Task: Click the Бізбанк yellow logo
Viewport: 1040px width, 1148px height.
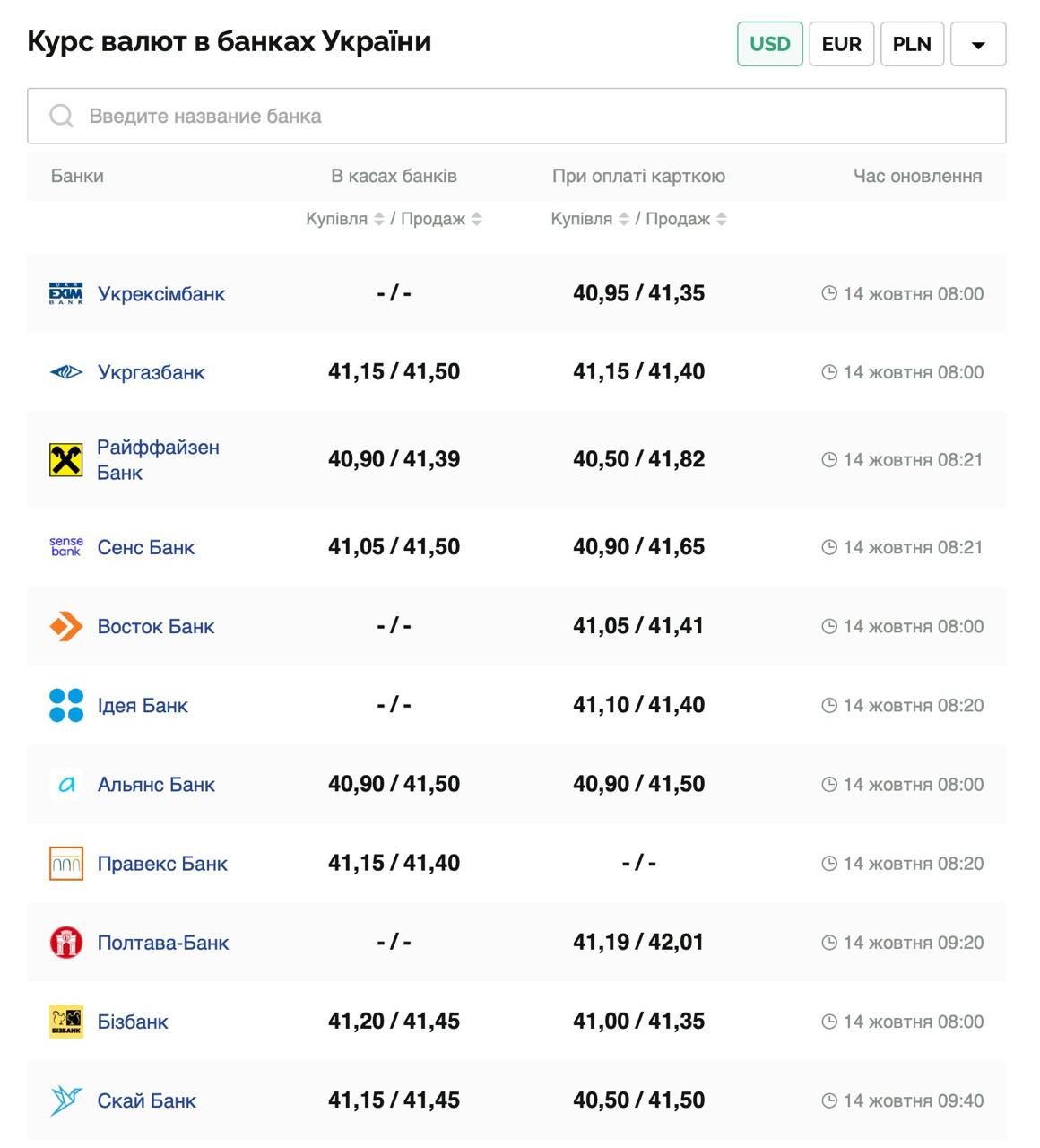Action: click(65, 1022)
